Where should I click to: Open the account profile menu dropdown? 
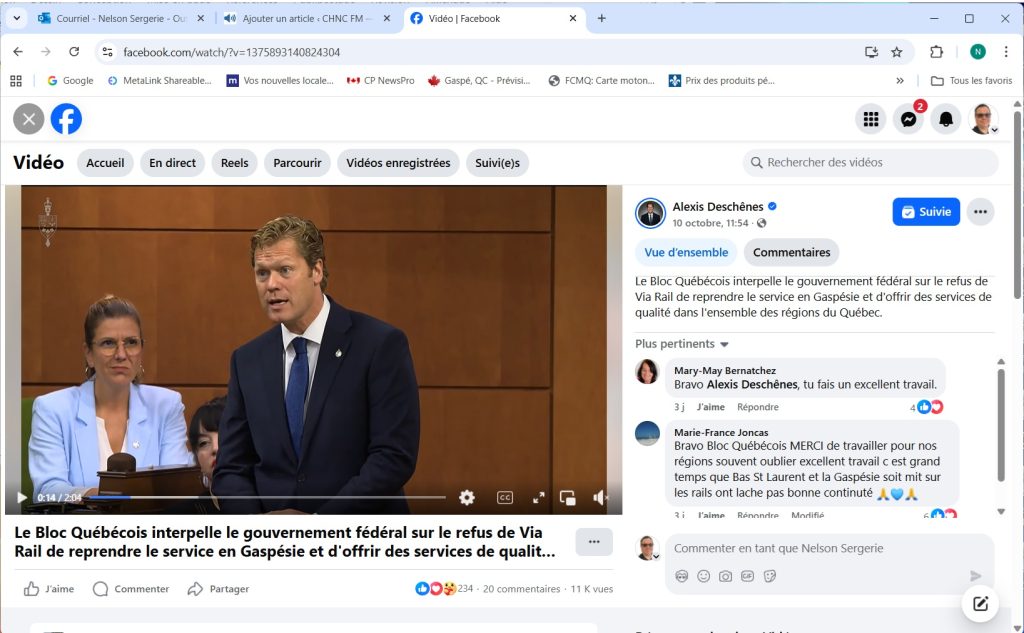coord(984,120)
